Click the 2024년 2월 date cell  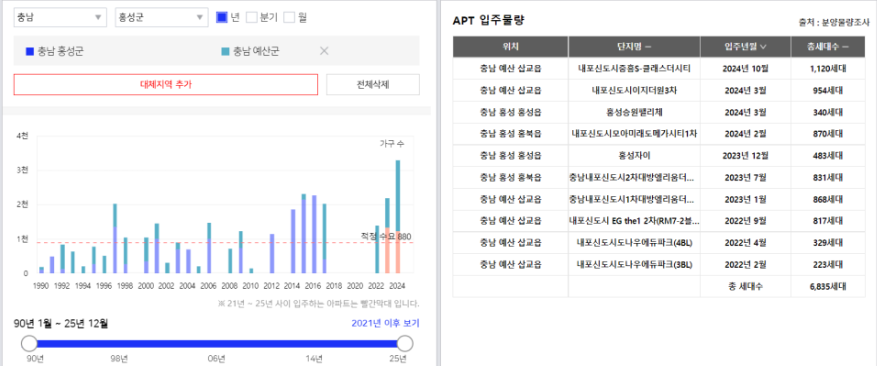coord(747,134)
